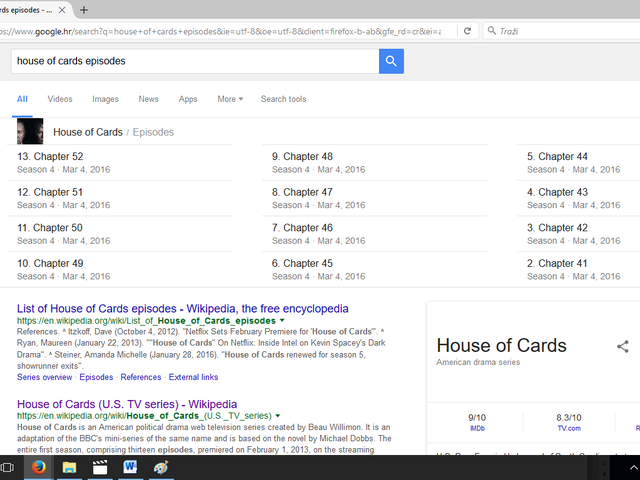Select episode 2. Chapter 41

579,269
